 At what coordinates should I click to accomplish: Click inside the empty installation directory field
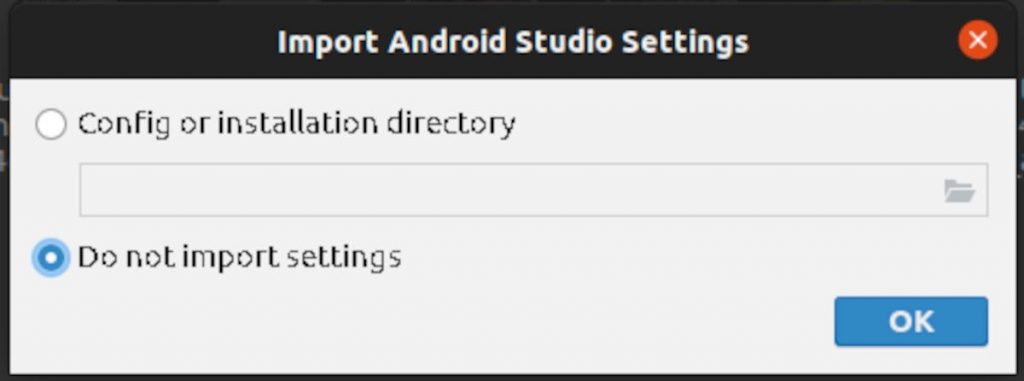pyautogui.click(x=509, y=190)
